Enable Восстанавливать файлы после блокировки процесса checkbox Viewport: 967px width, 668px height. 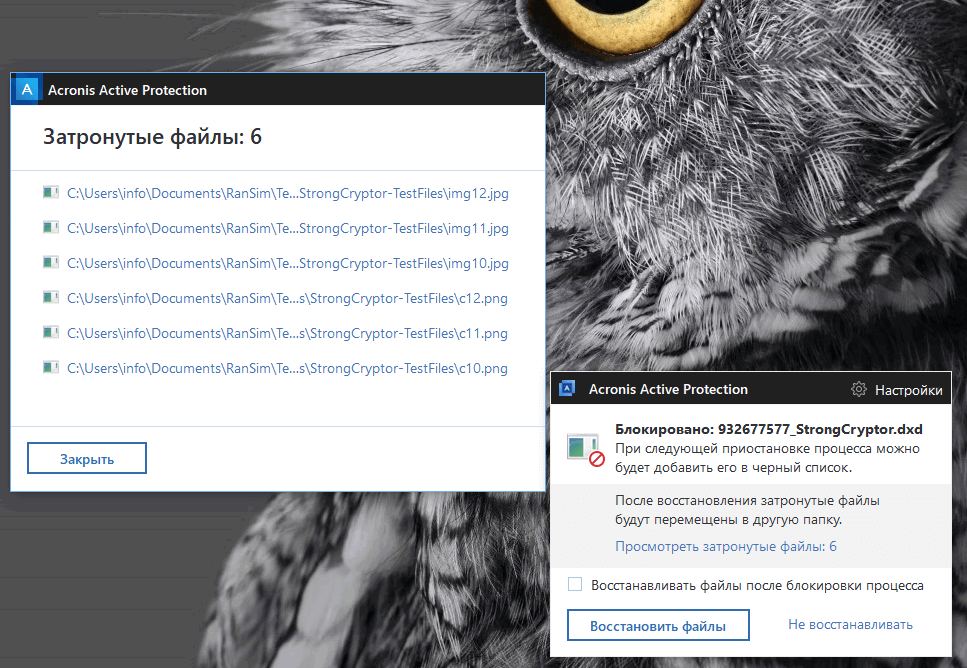(575, 584)
